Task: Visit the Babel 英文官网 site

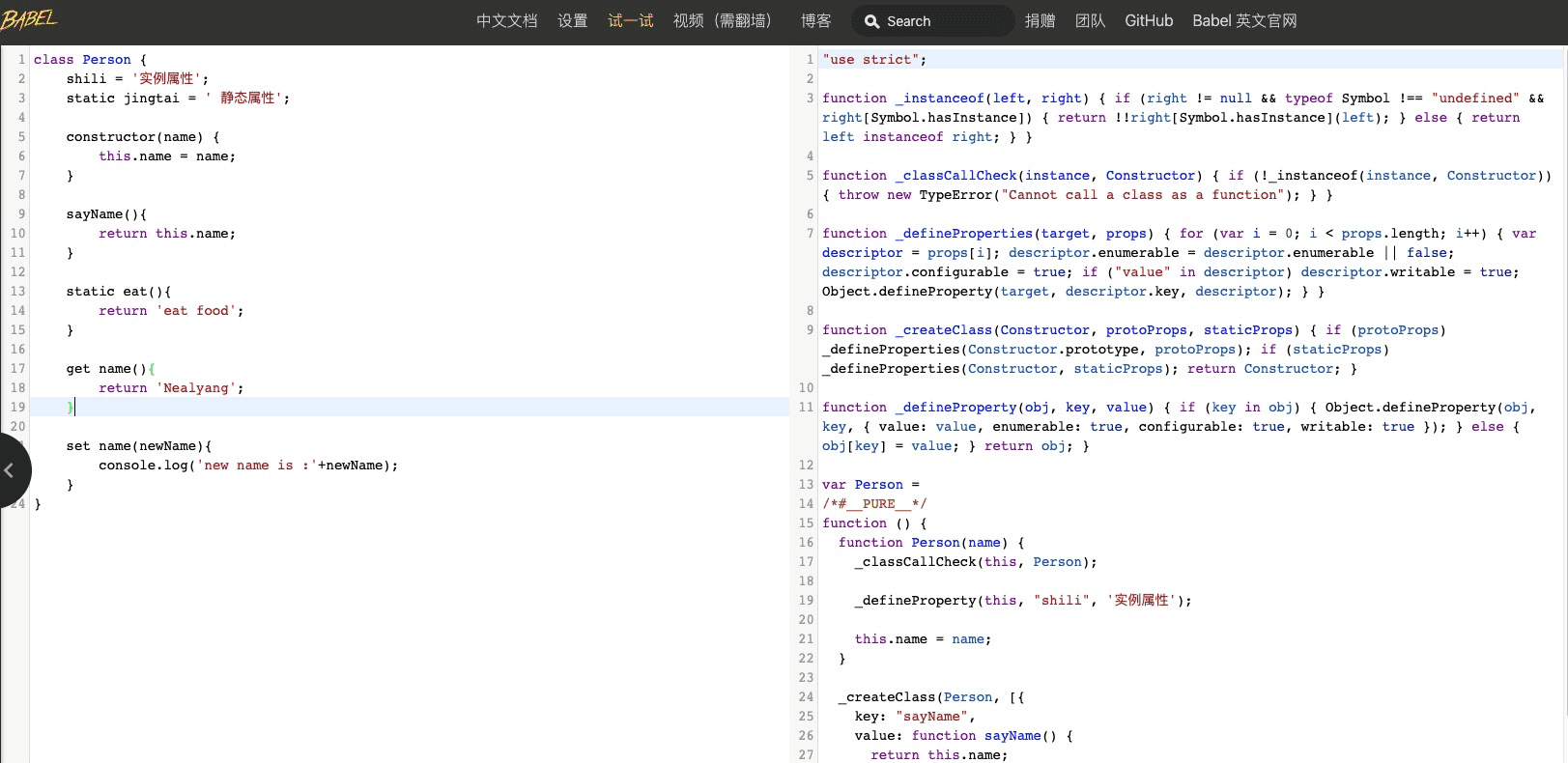Action: click(1244, 21)
